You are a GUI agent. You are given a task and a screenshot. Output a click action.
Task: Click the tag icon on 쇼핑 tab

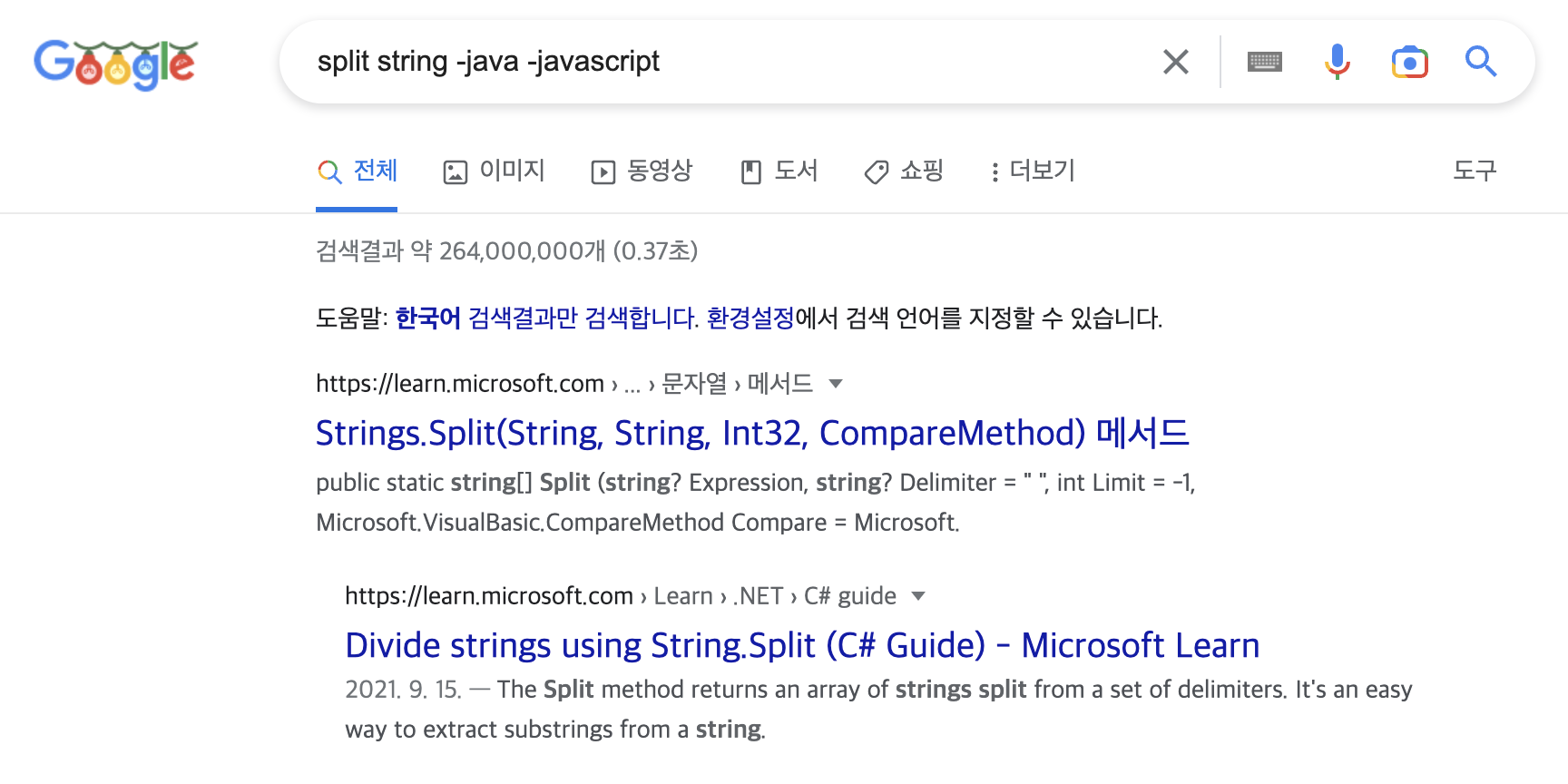point(877,172)
